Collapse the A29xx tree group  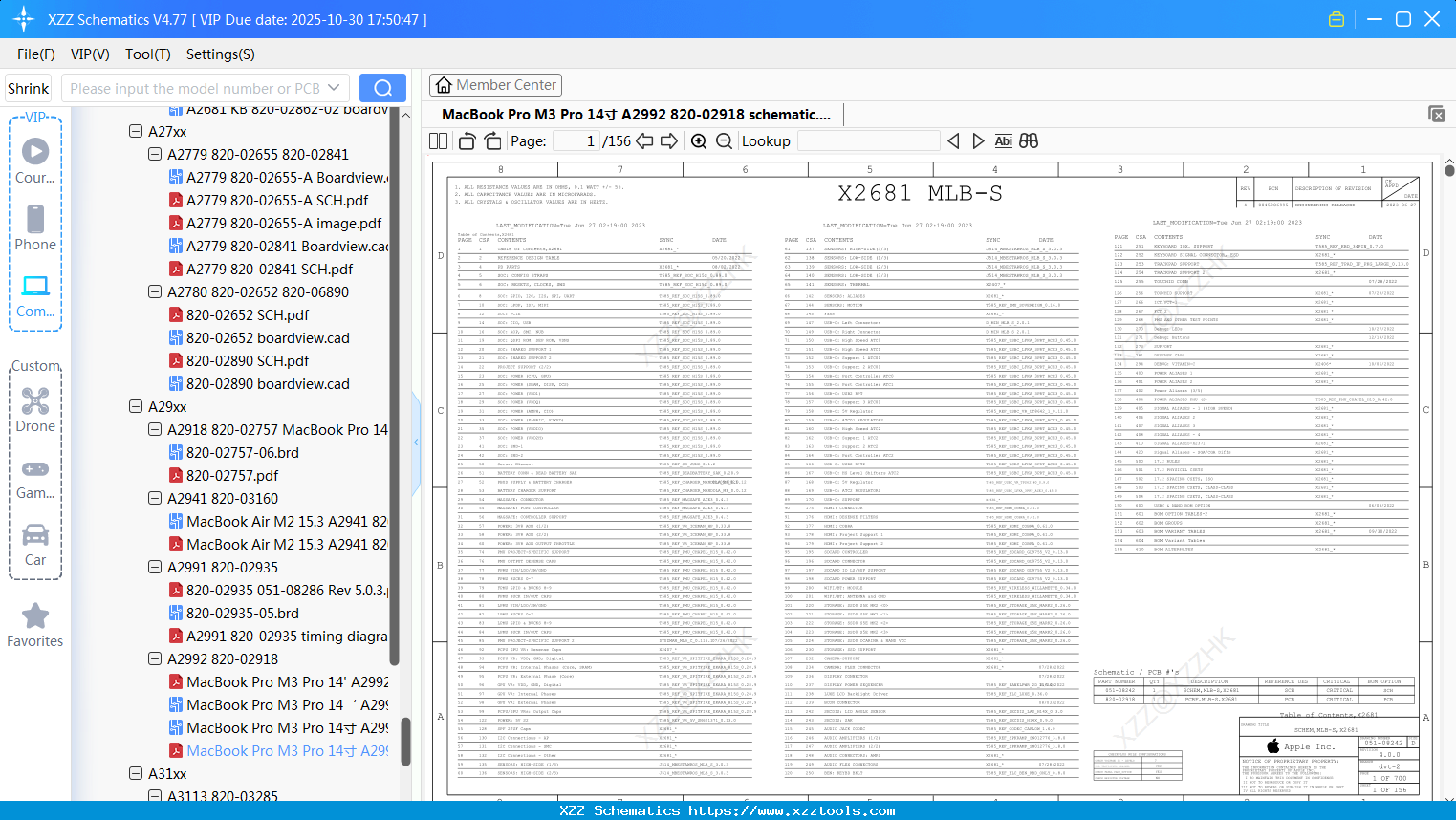[x=136, y=406]
